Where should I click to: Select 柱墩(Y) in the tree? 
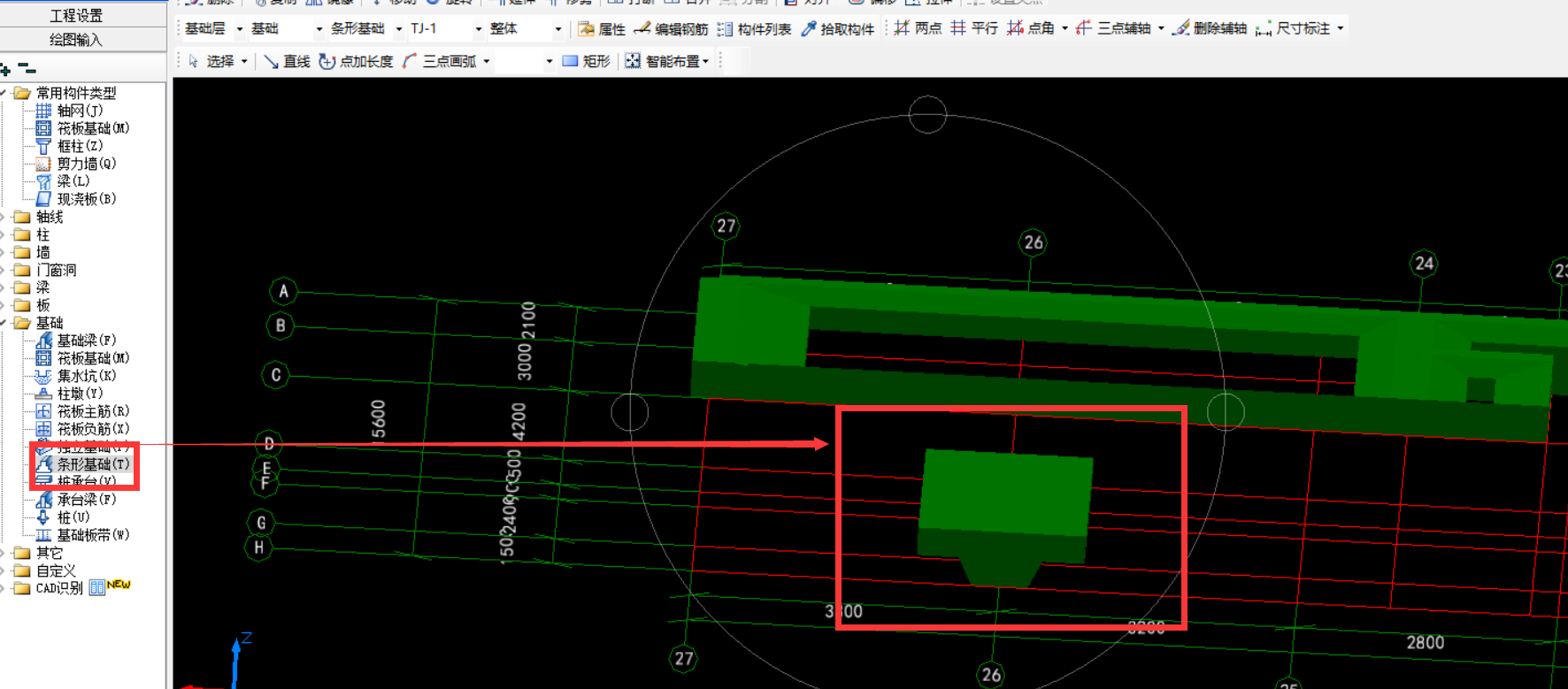pyautogui.click(x=69, y=394)
